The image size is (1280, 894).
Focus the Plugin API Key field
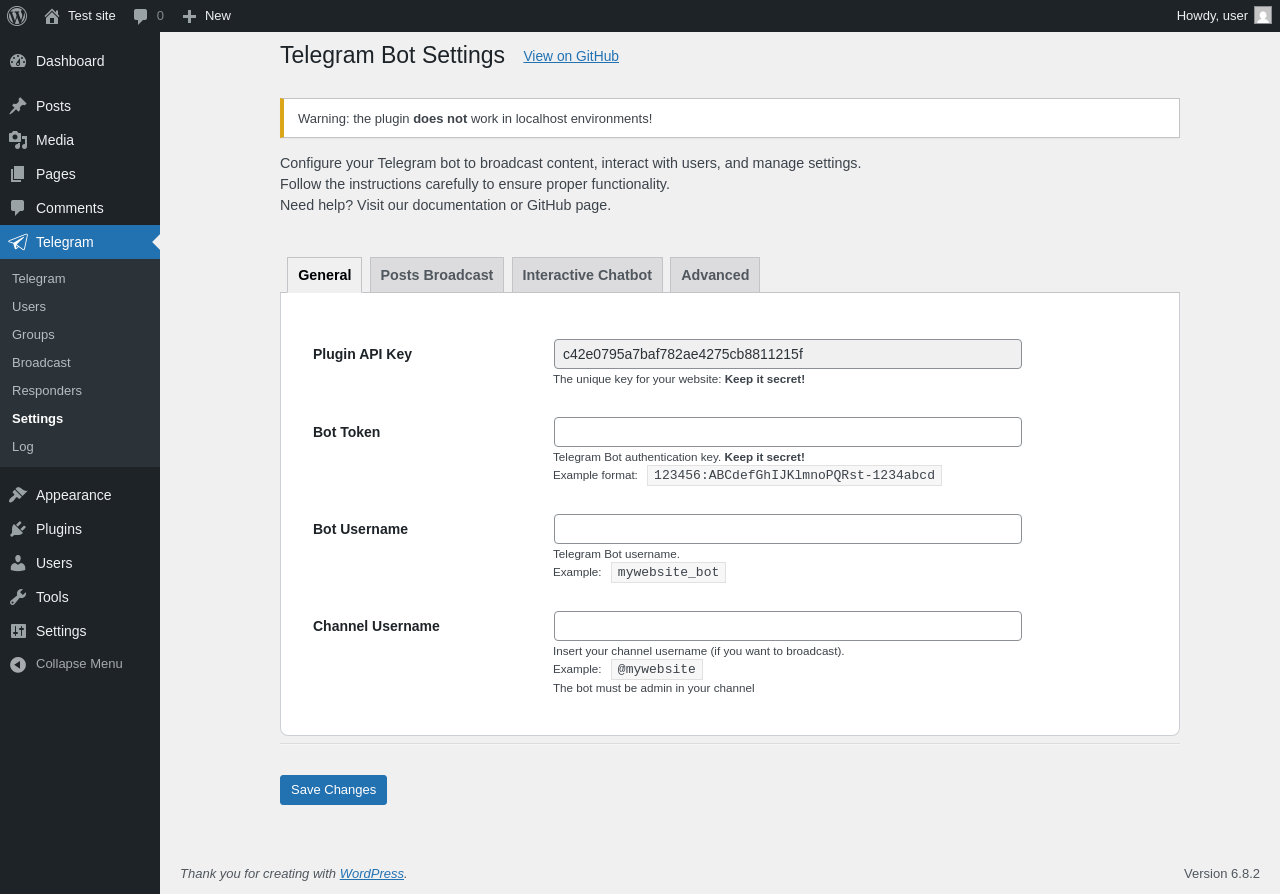(788, 354)
